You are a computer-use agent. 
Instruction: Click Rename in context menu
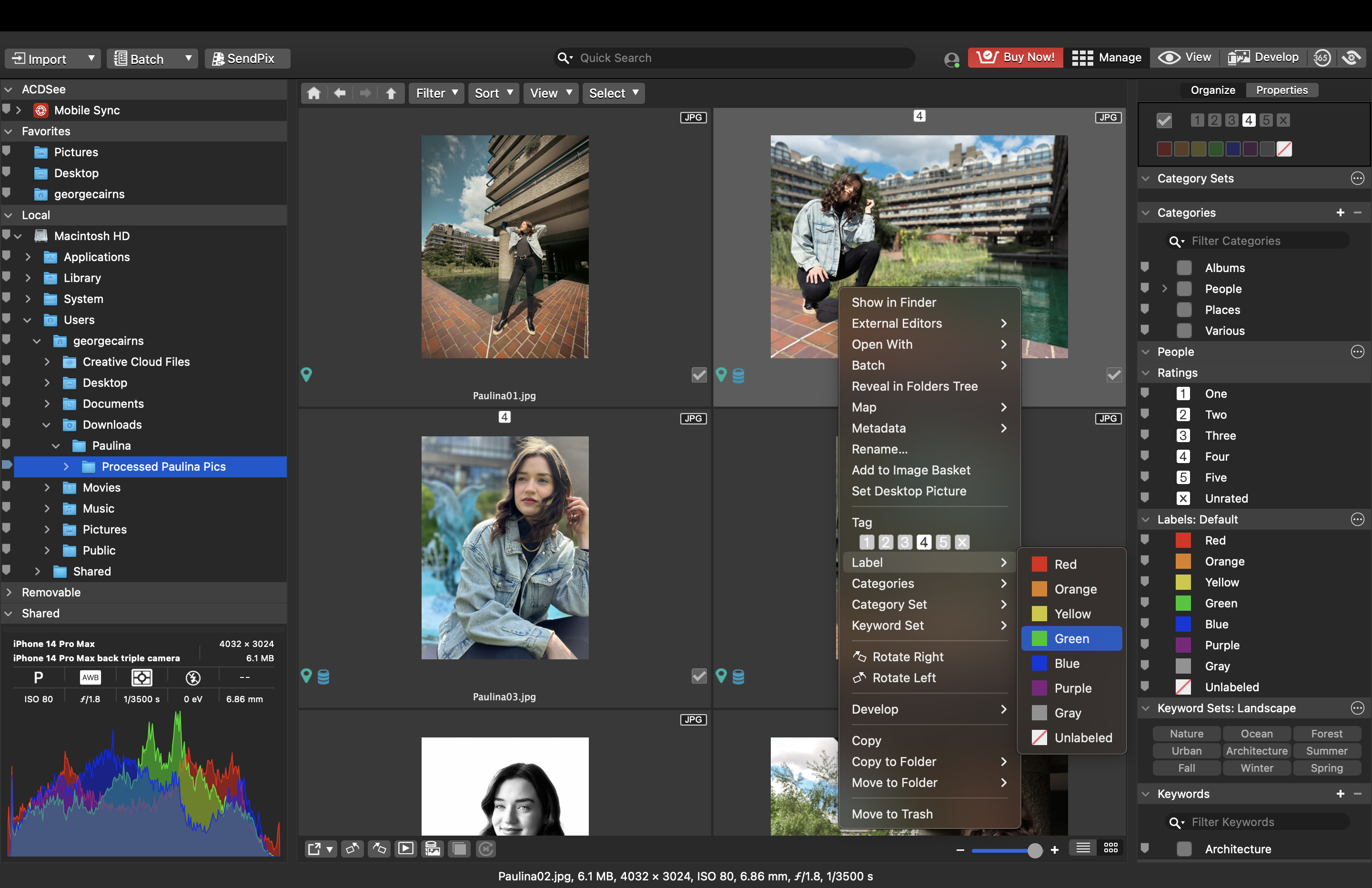pyautogui.click(x=878, y=449)
